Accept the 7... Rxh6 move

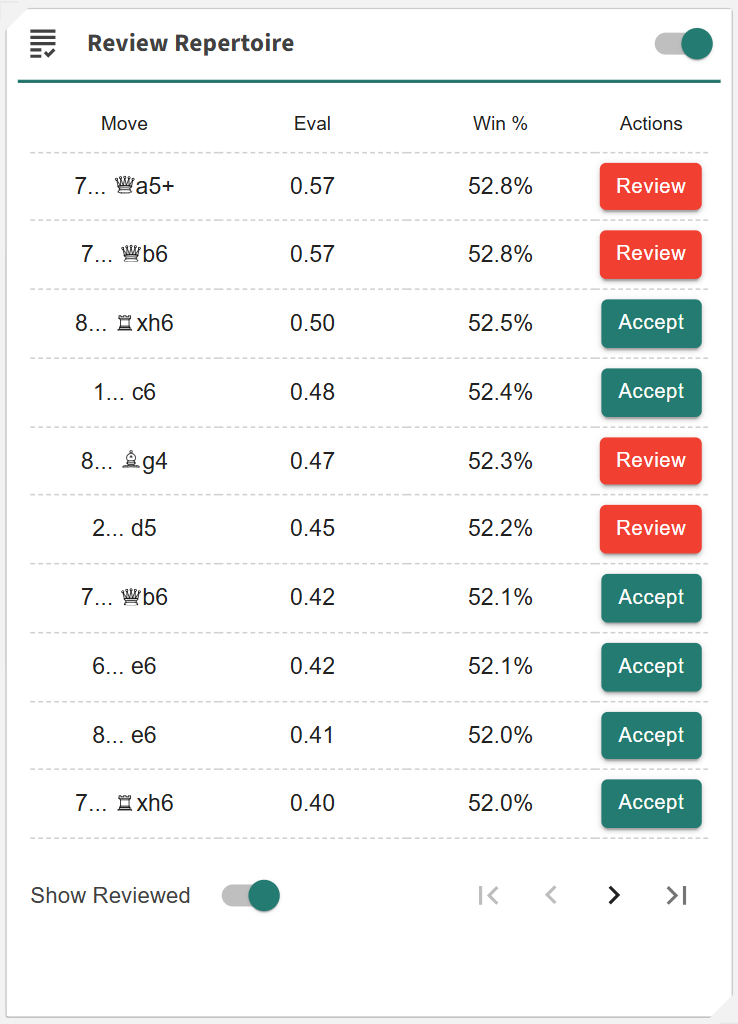click(x=650, y=803)
